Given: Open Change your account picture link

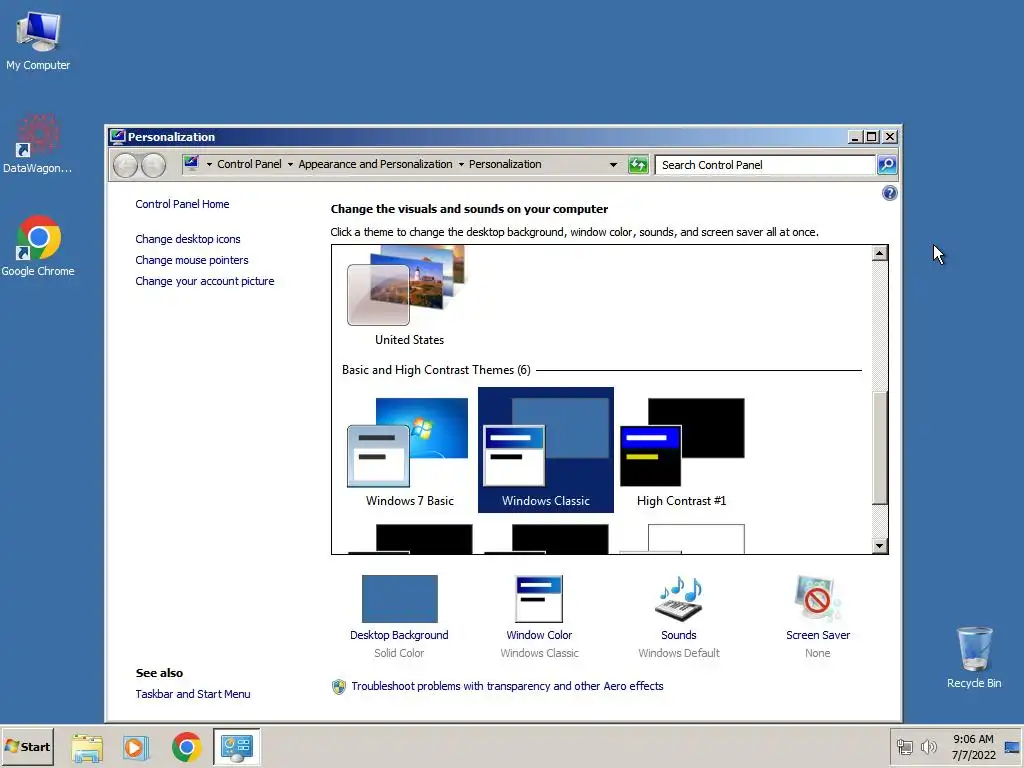Looking at the screenshot, I should 204,281.
